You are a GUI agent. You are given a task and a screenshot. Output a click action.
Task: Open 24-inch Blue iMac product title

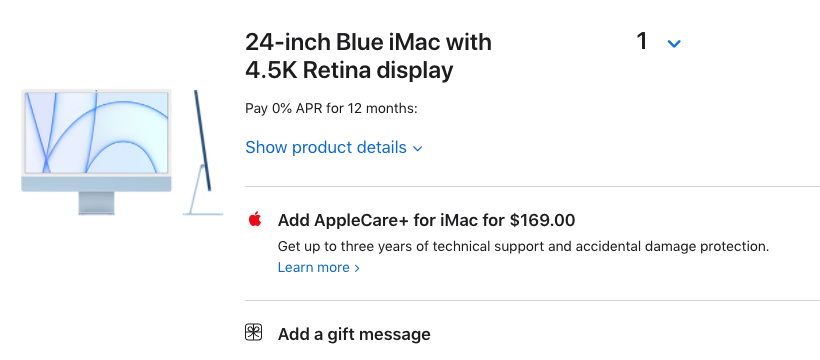[x=368, y=56]
